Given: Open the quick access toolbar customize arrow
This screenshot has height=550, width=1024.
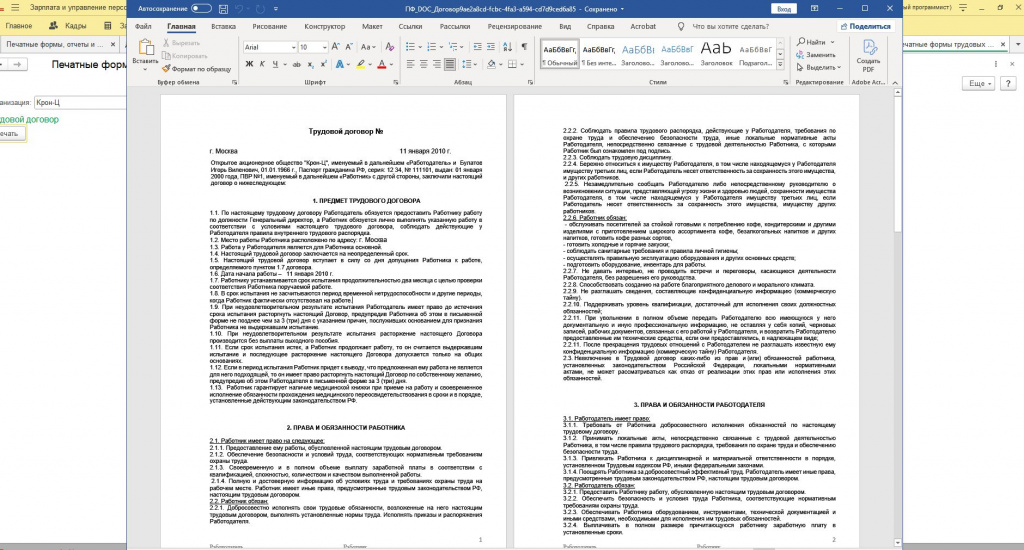Looking at the screenshot, I should pos(276,9).
